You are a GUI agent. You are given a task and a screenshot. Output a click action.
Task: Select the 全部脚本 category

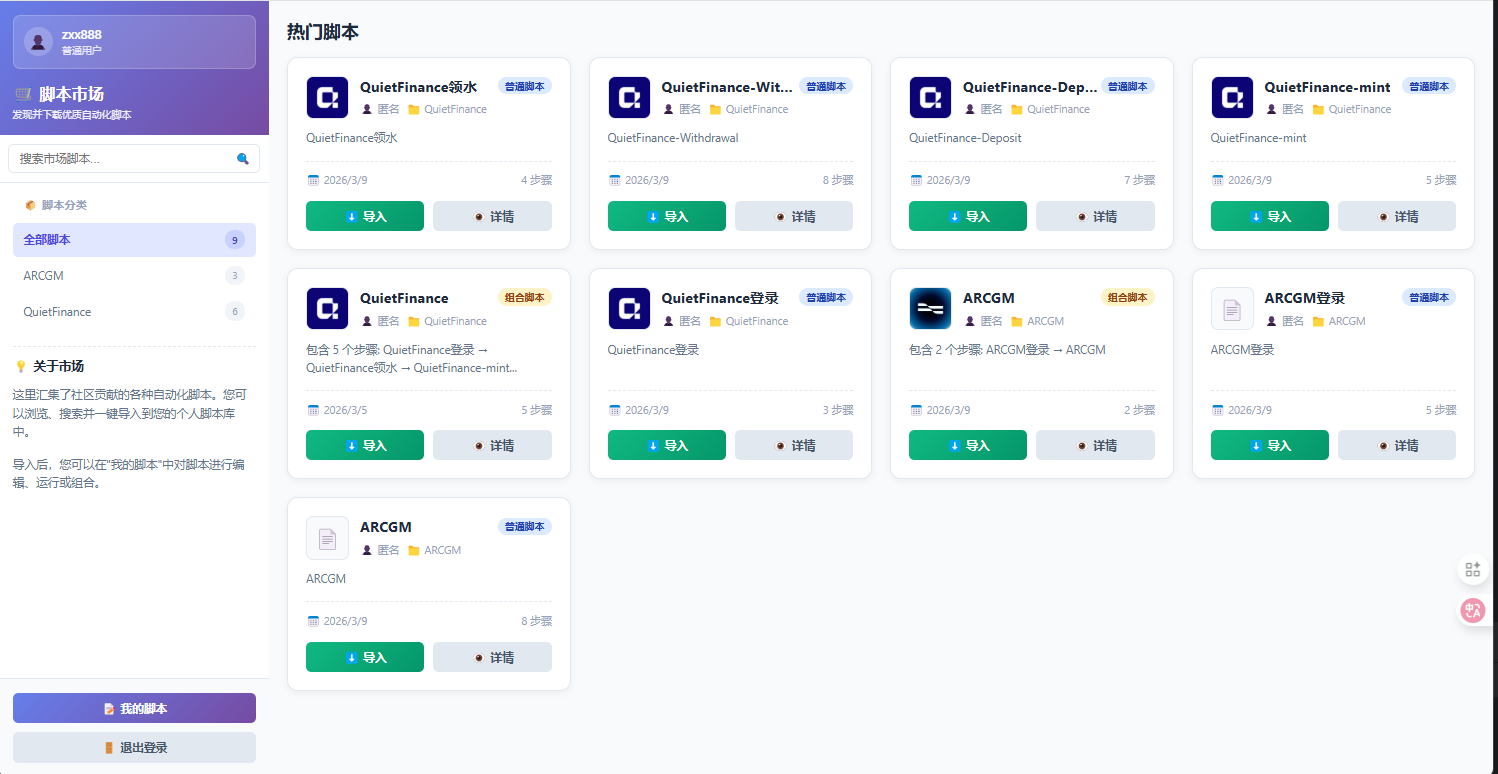pos(134,240)
